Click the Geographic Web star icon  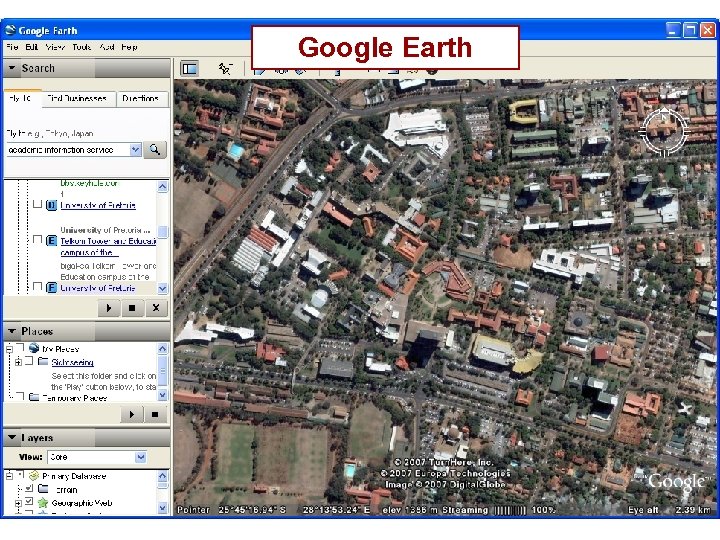pyautogui.click(x=43, y=502)
